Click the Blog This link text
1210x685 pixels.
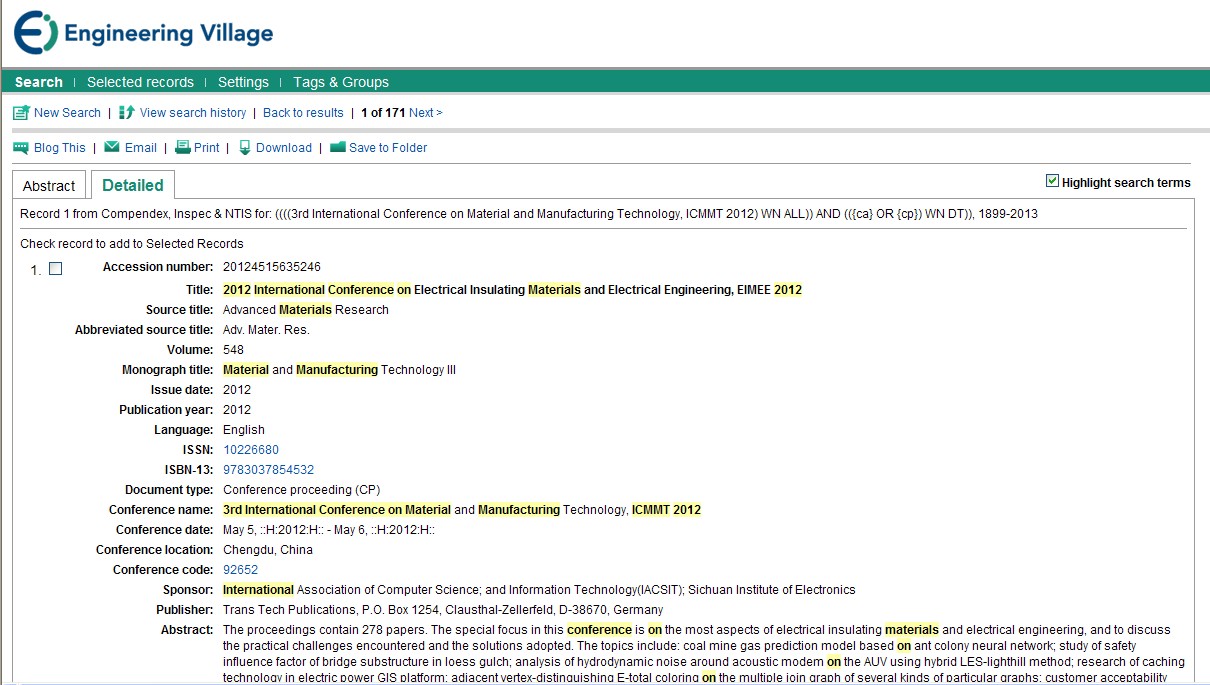(x=60, y=148)
